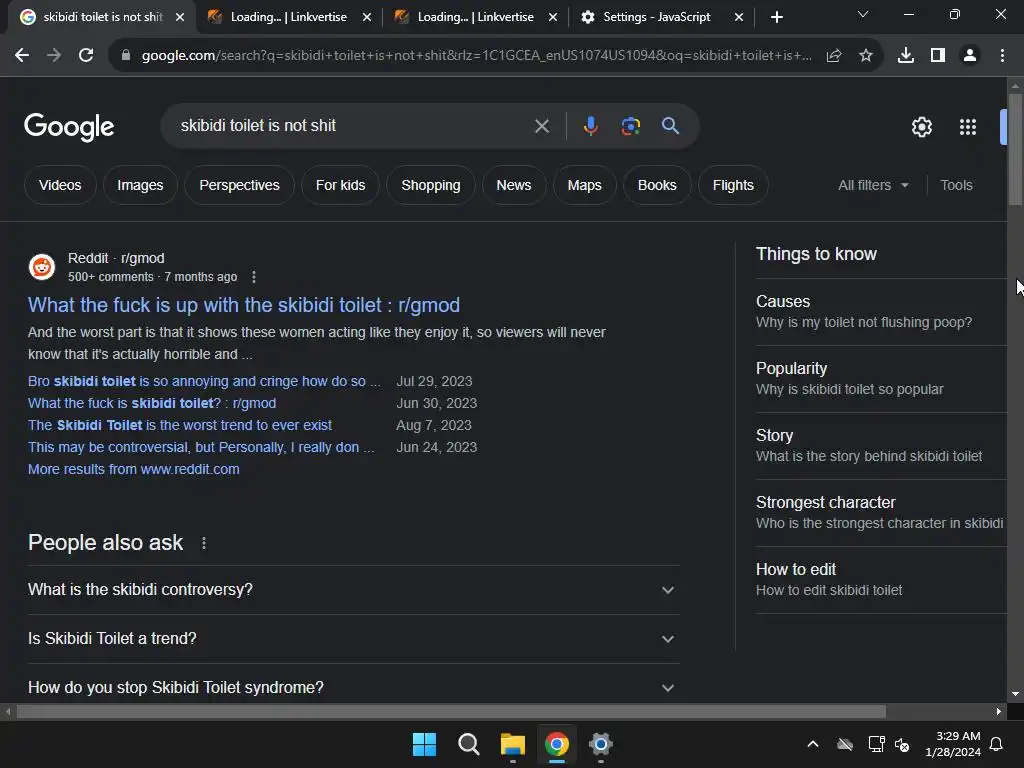The image size is (1024, 768).
Task: Open the tab search dropdown arrow
Action: tap(863, 14)
